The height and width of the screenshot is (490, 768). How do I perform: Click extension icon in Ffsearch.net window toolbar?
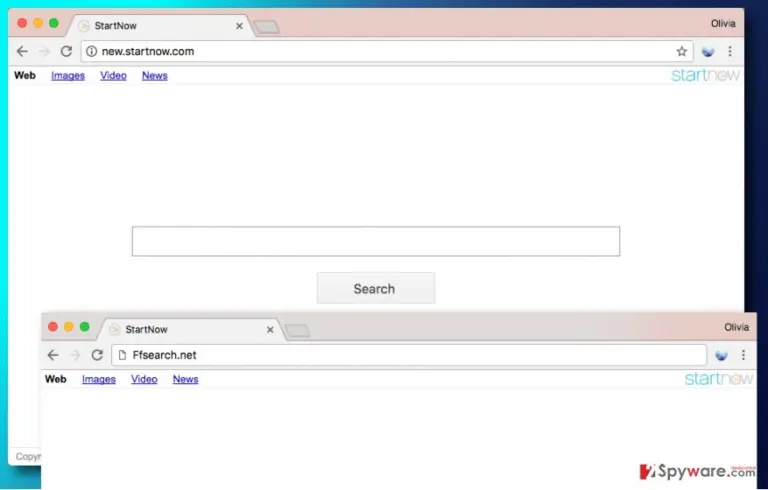pos(721,355)
